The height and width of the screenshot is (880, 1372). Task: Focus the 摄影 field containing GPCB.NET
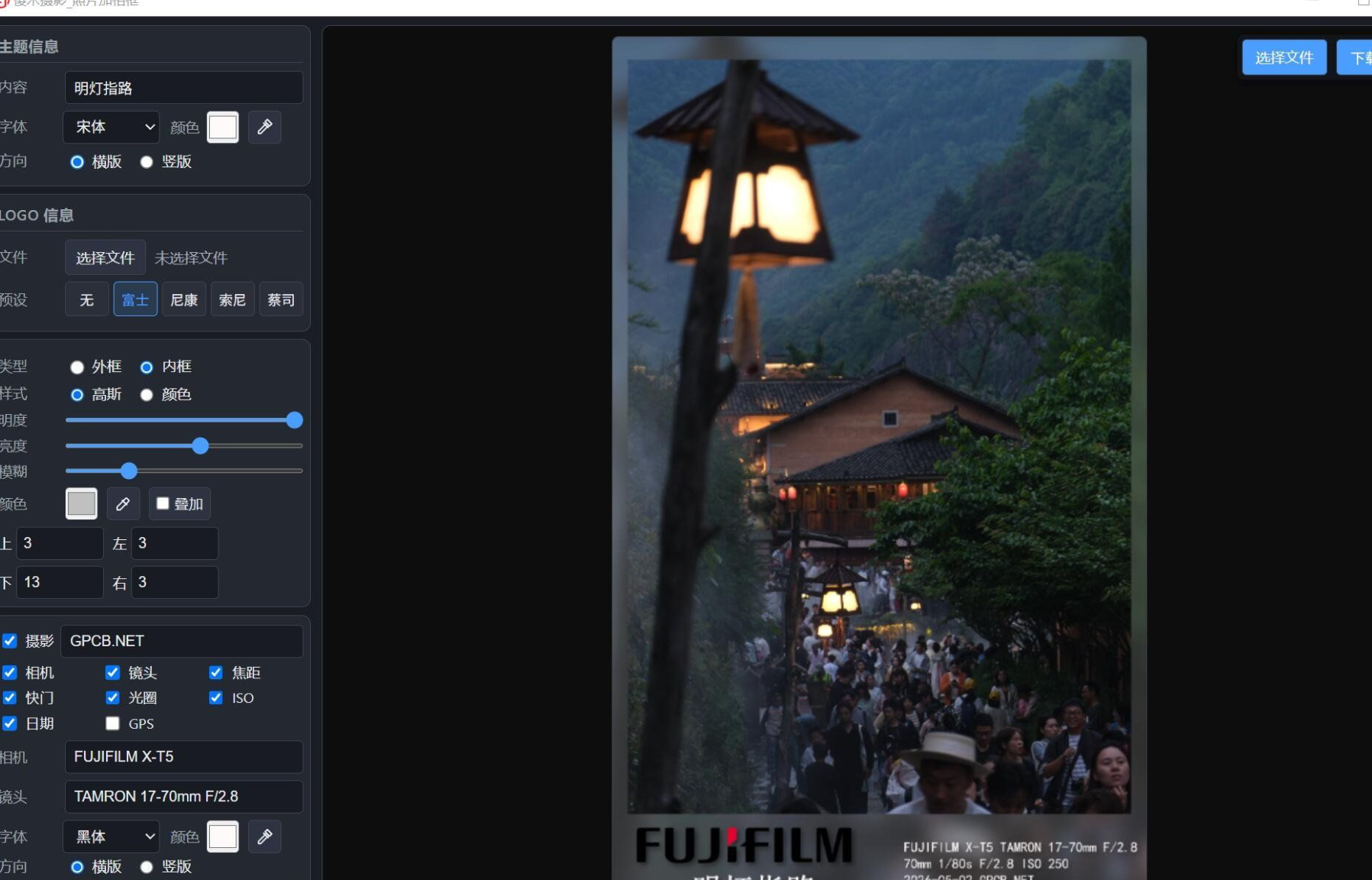coord(182,641)
